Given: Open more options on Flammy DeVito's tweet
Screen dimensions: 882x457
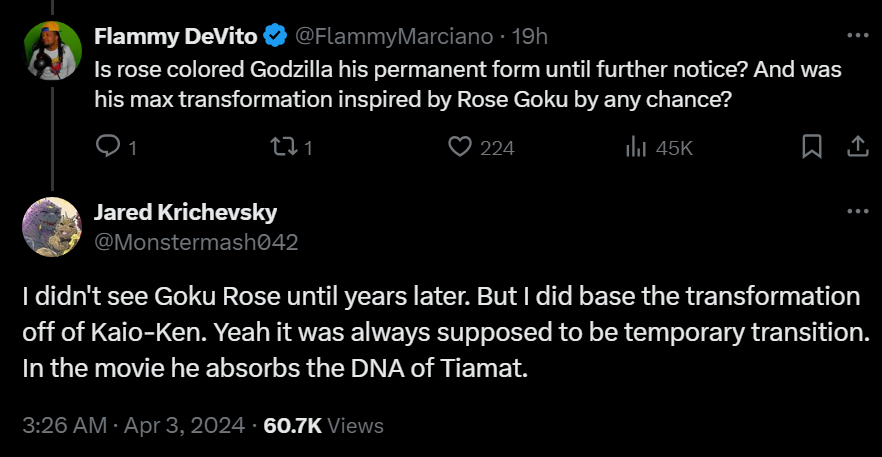Looking at the screenshot, I should (x=857, y=35).
